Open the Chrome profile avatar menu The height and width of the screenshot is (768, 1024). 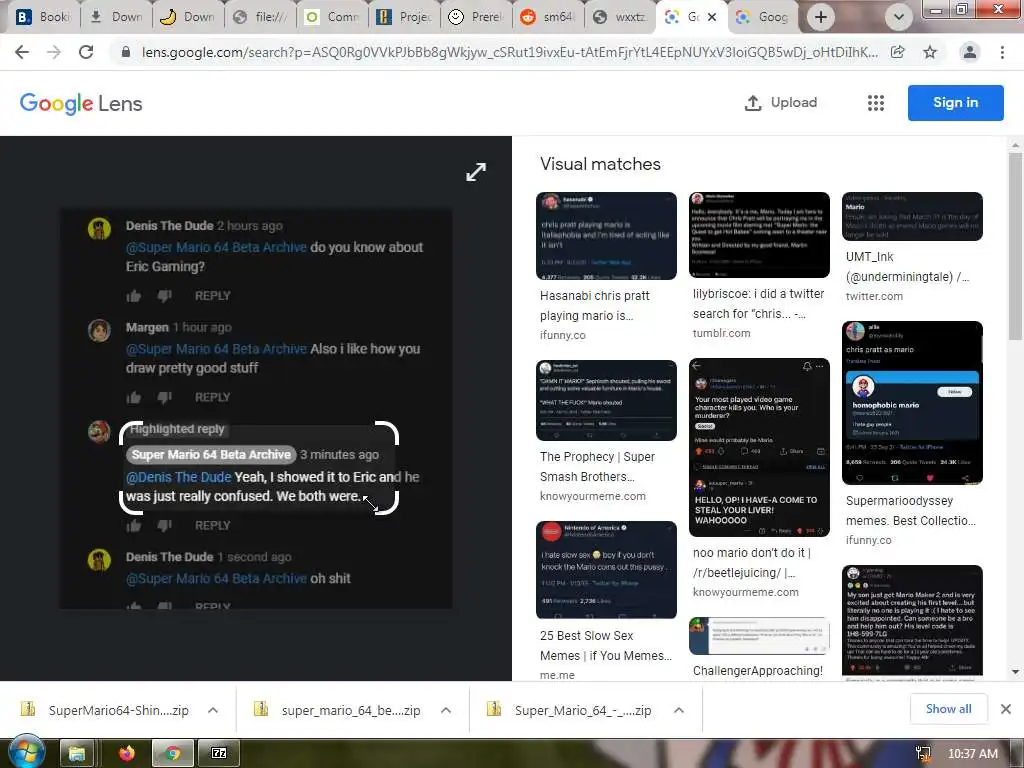tap(970, 52)
